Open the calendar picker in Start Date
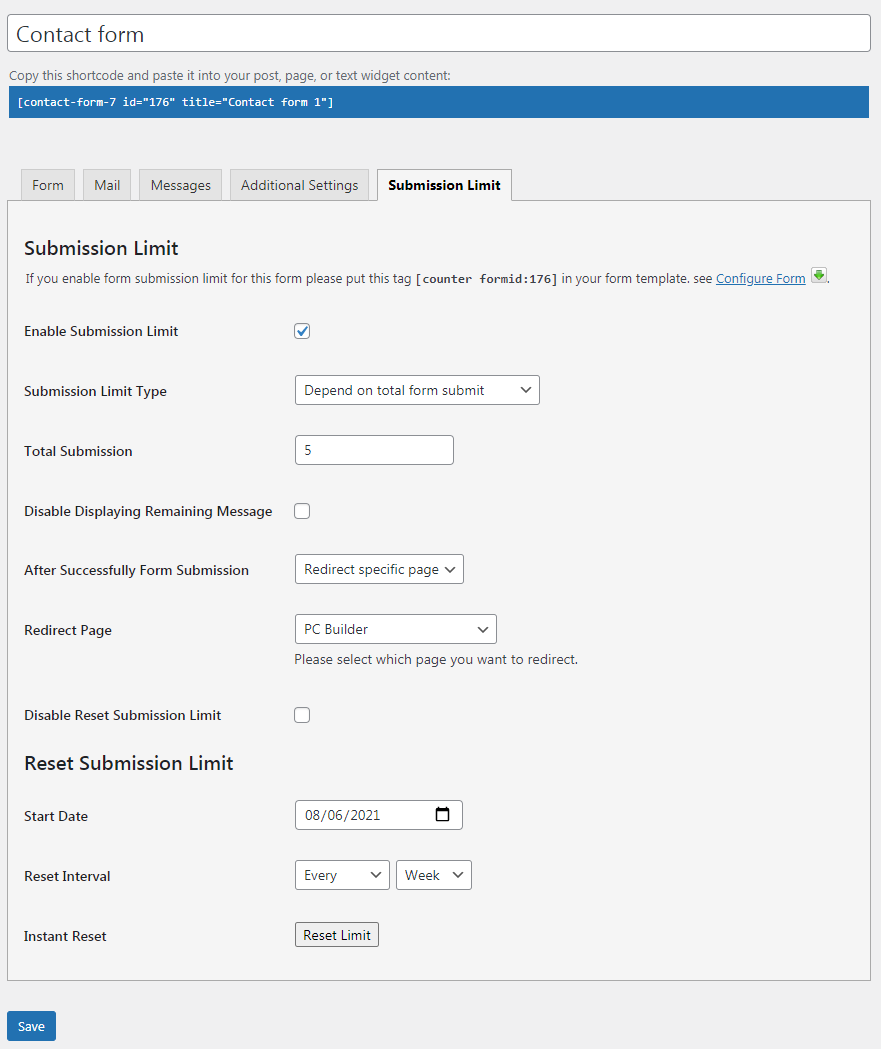 [443, 815]
